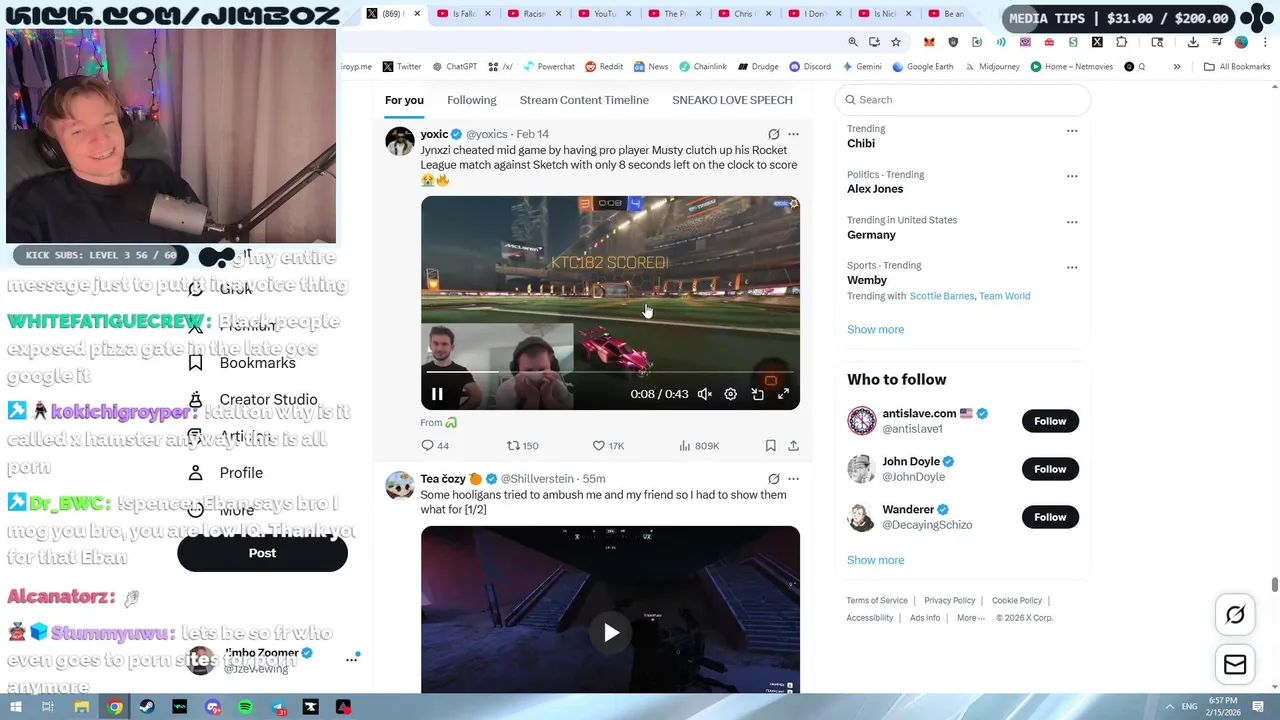Repost yoxic's post with 150 reposts

click(x=523, y=446)
